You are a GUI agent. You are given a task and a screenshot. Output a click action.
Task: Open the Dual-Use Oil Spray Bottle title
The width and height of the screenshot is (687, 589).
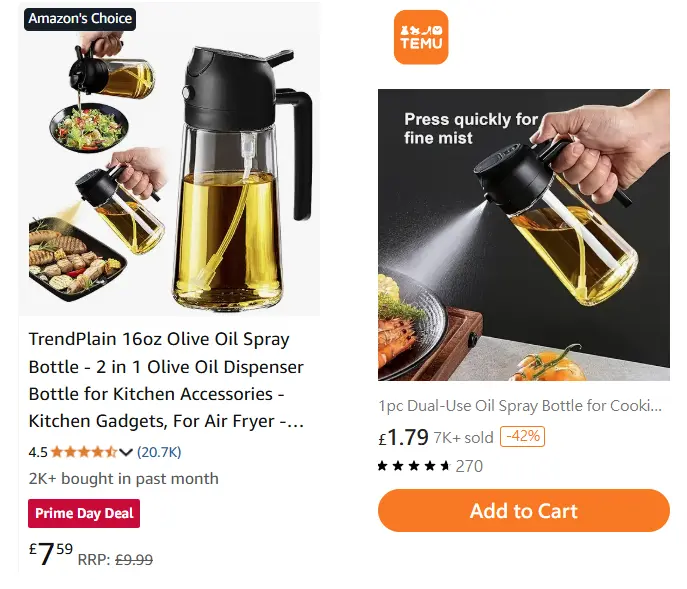pyautogui.click(x=520, y=406)
